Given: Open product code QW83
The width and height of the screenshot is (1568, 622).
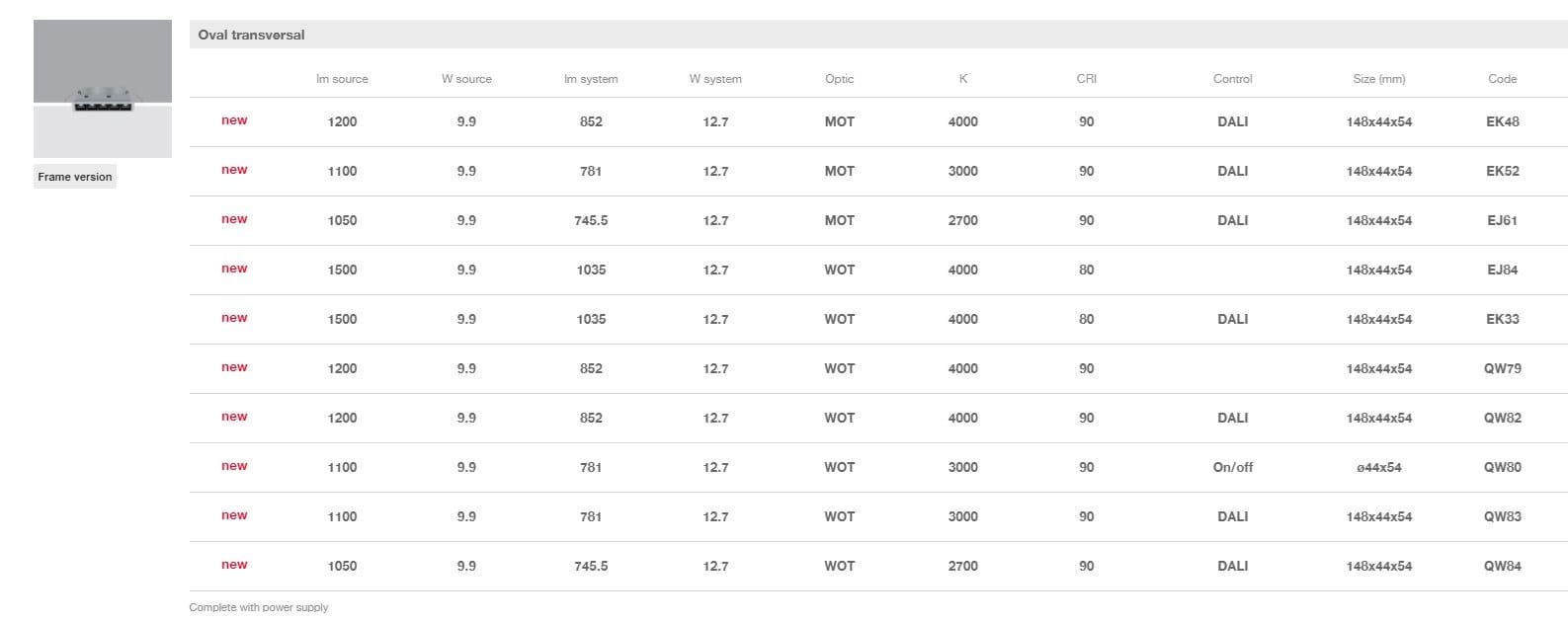Looking at the screenshot, I should click(1502, 516).
